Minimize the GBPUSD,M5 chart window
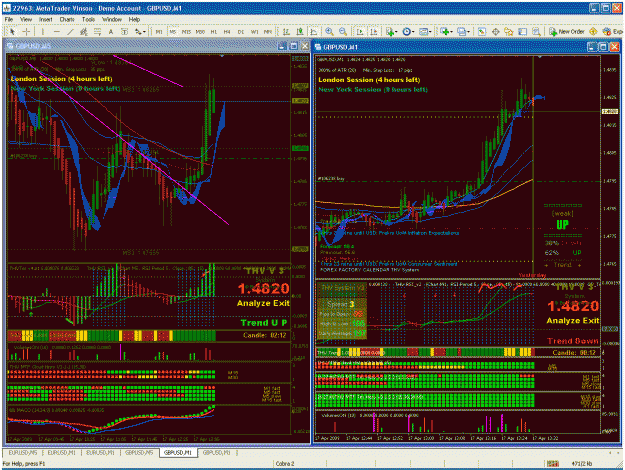 pyautogui.click(x=282, y=46)
